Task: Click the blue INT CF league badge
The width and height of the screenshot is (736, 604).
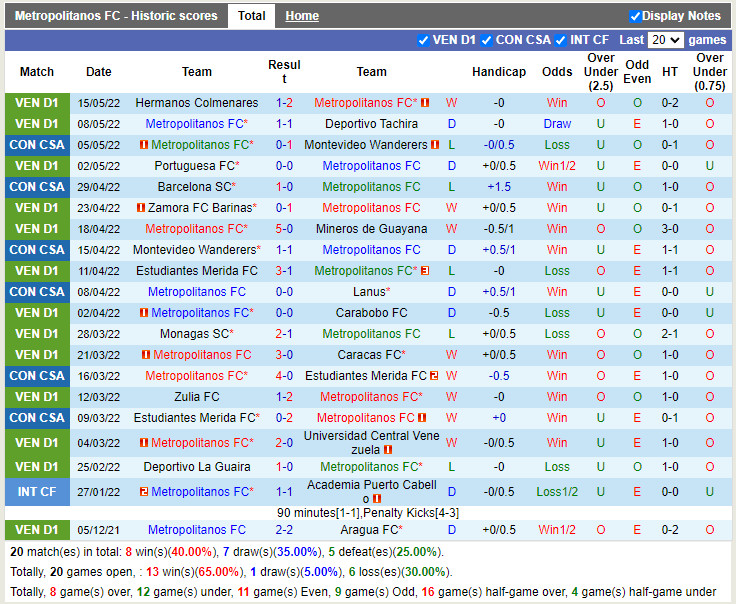Action: pos(37,492)
